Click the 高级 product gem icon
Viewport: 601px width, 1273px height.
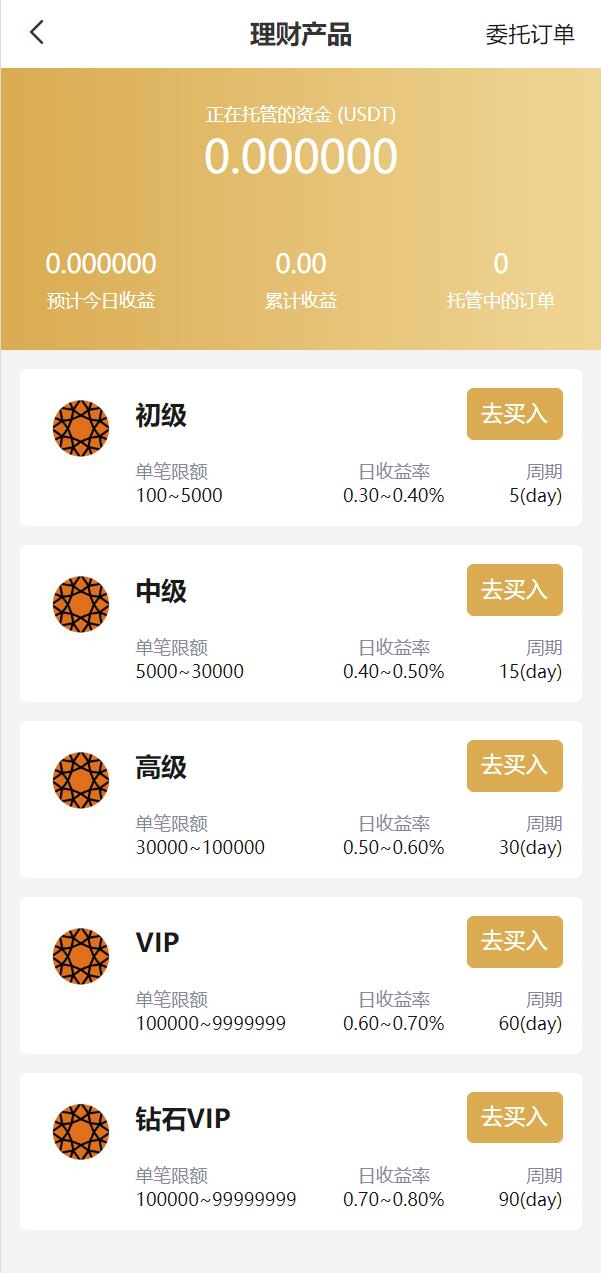pos(81,780)
